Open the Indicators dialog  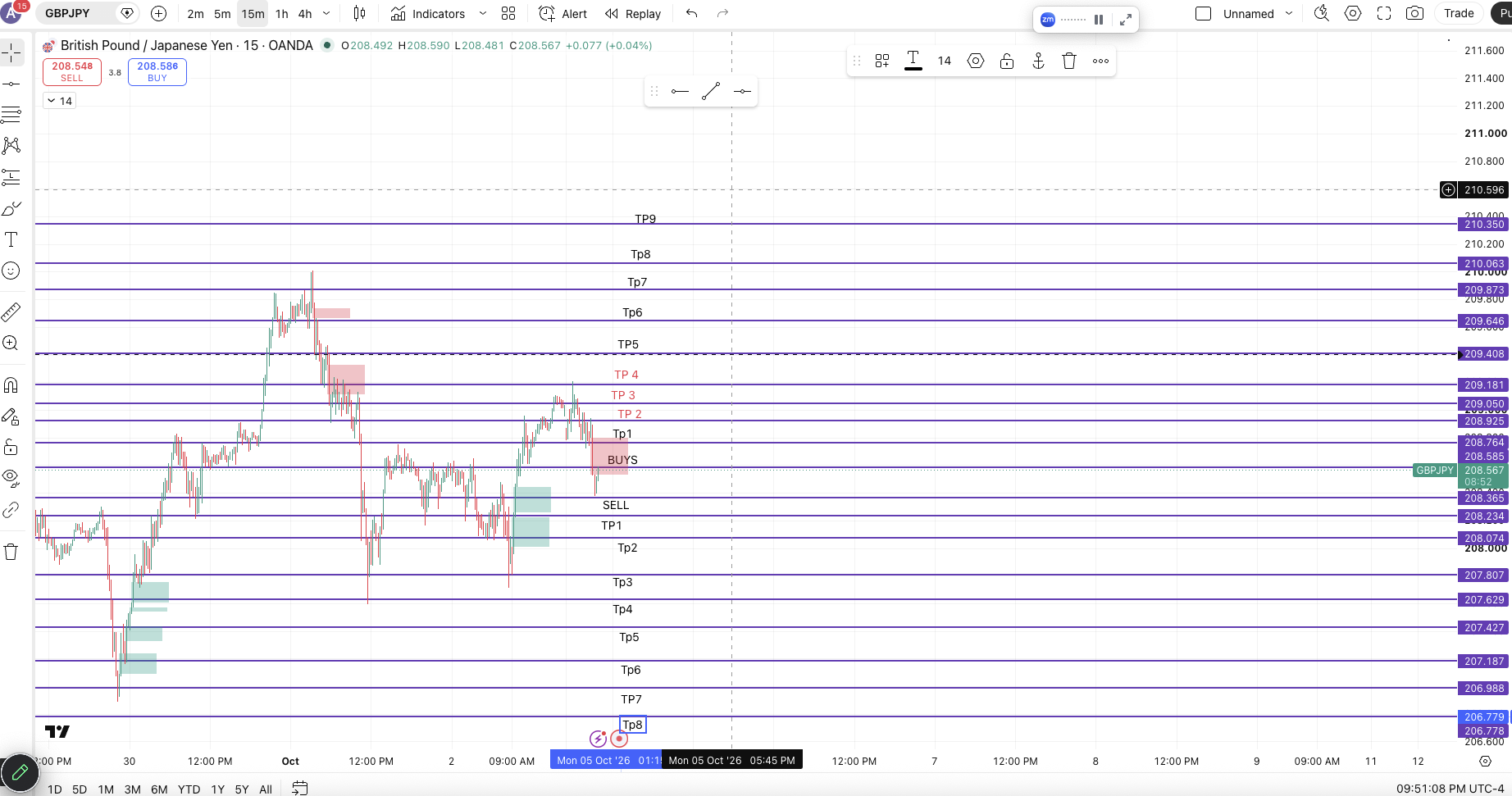pyautogui.click(x=428, y=13)
